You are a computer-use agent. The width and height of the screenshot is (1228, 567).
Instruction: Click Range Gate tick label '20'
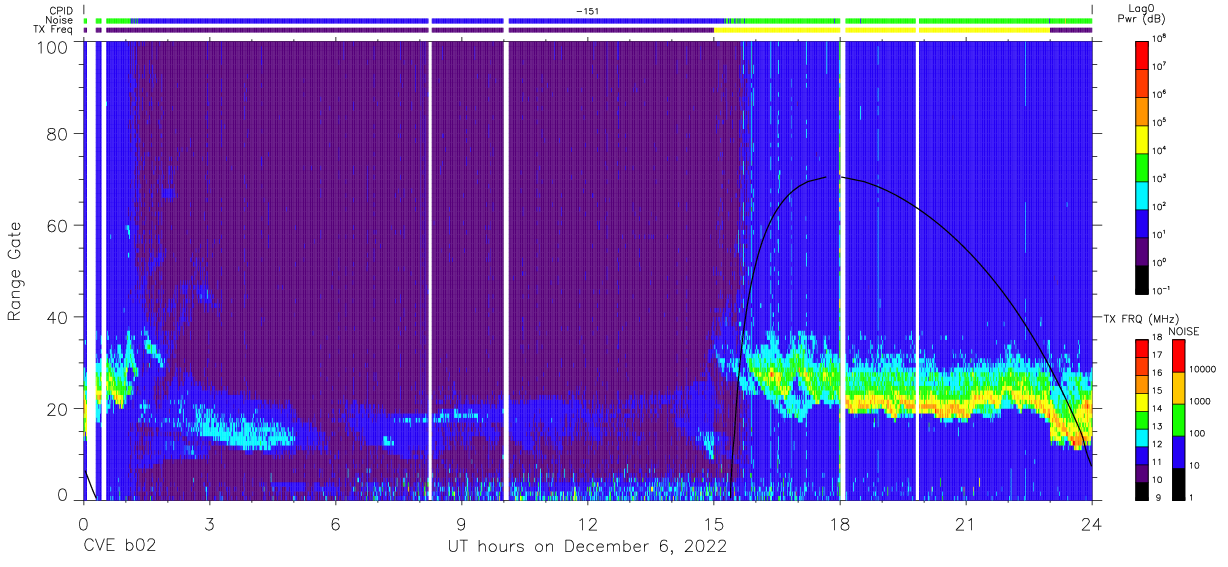[x=57, y=409]
